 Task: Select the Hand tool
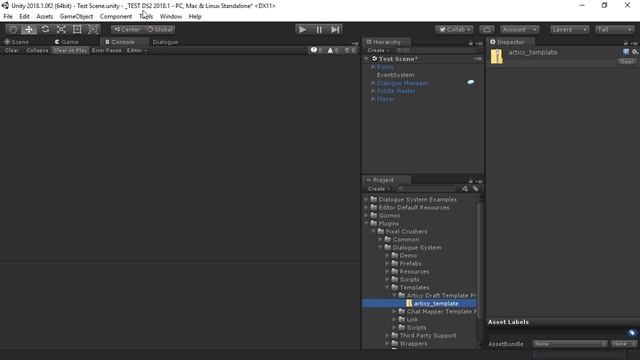(13, 29)
